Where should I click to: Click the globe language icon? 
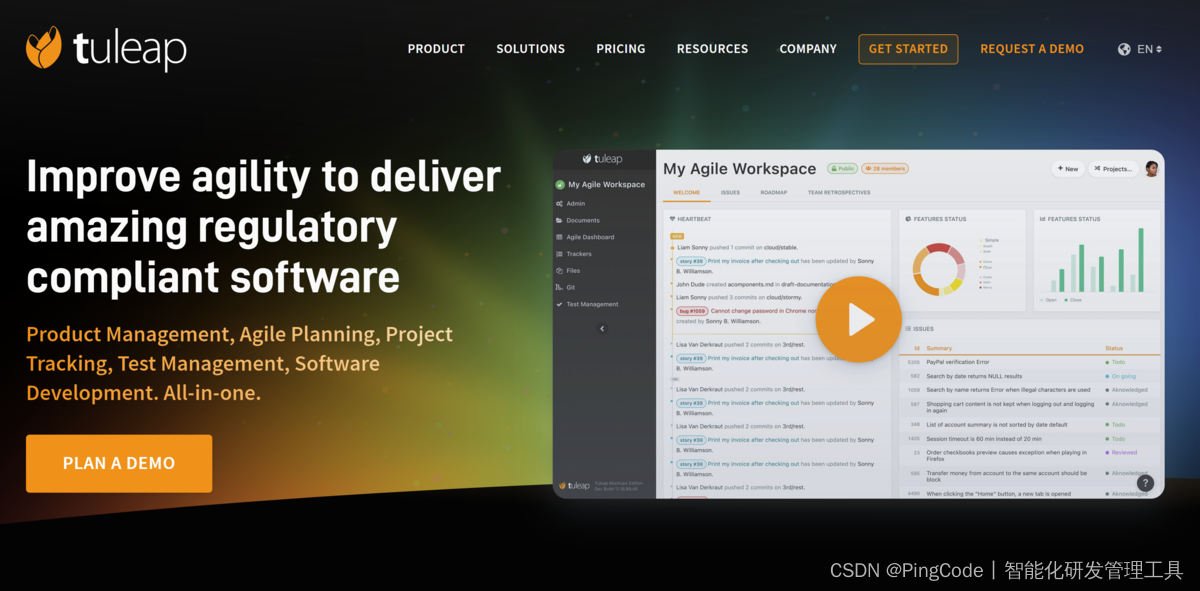click(1124, 49)
